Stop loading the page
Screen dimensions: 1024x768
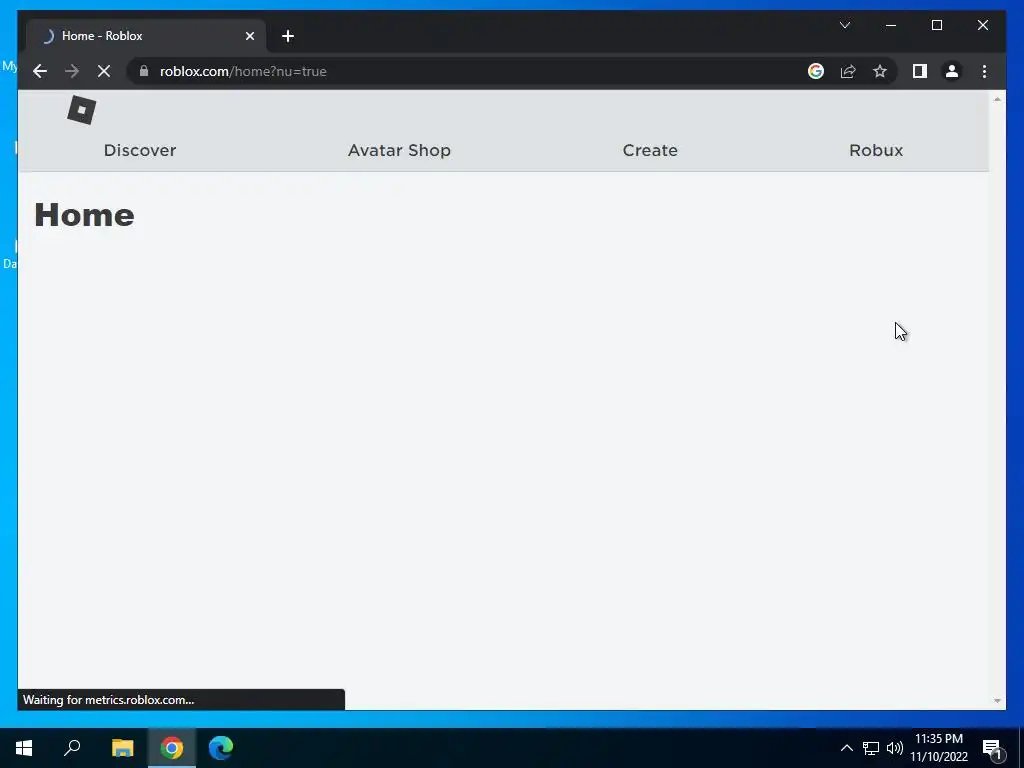104,71
